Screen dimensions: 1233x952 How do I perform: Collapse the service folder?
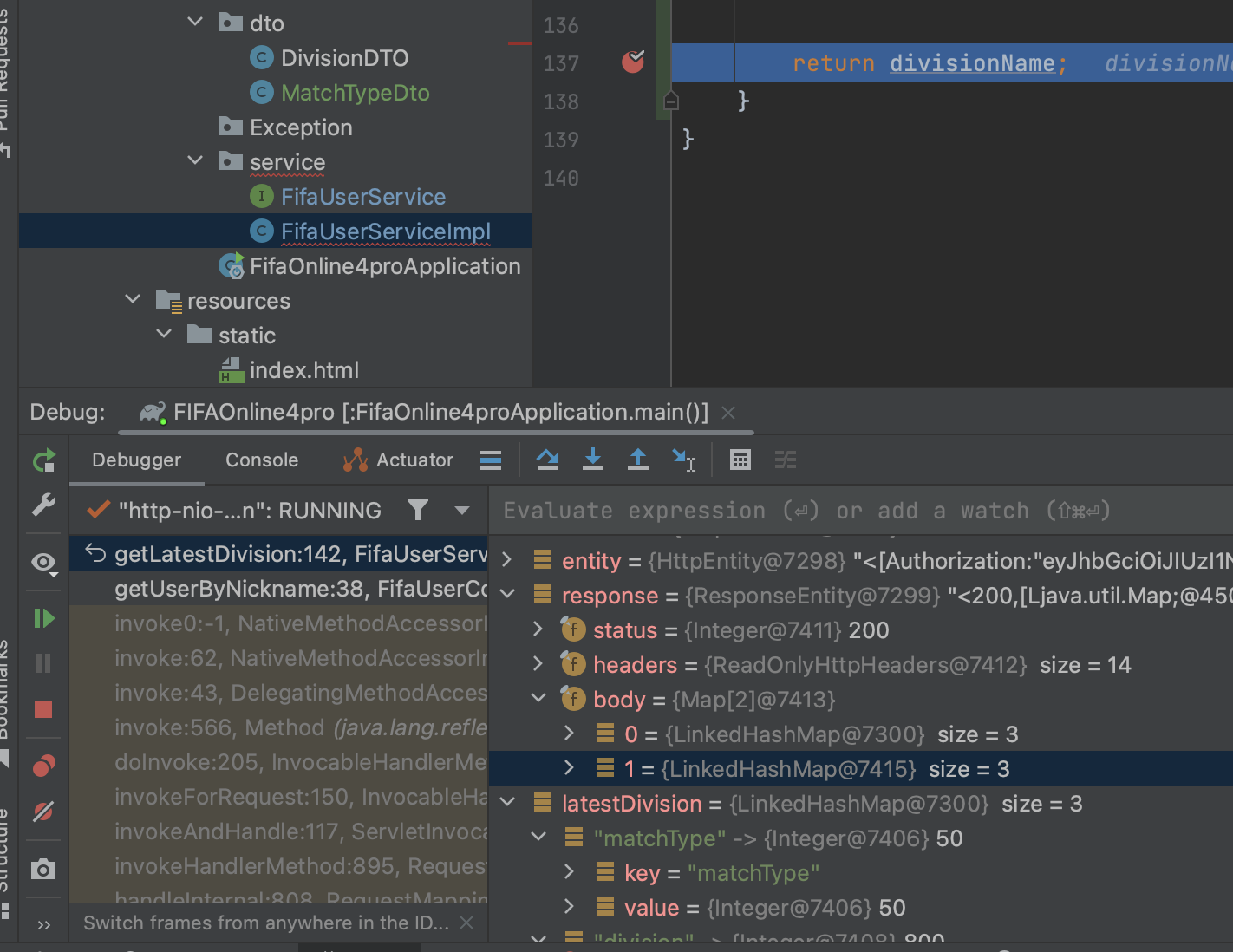pyautogui.click(x=195, y=161)
